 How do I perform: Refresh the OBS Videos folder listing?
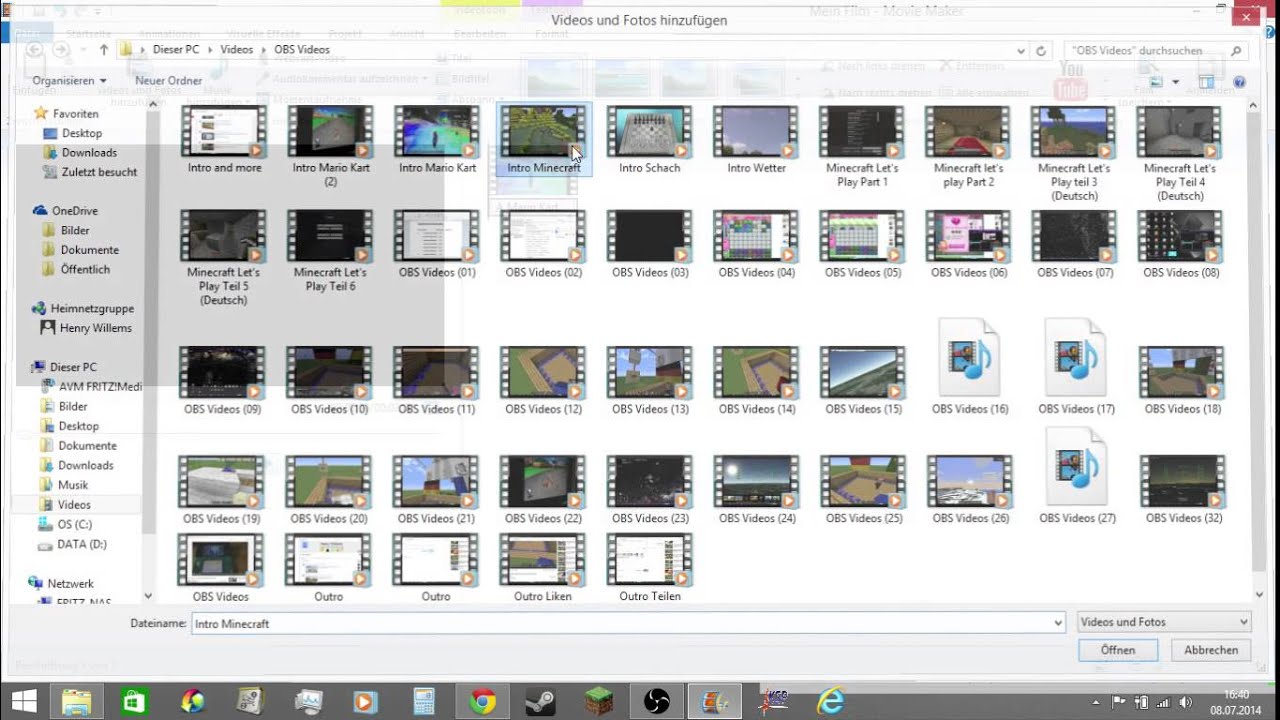click(x=1041, y=50)
